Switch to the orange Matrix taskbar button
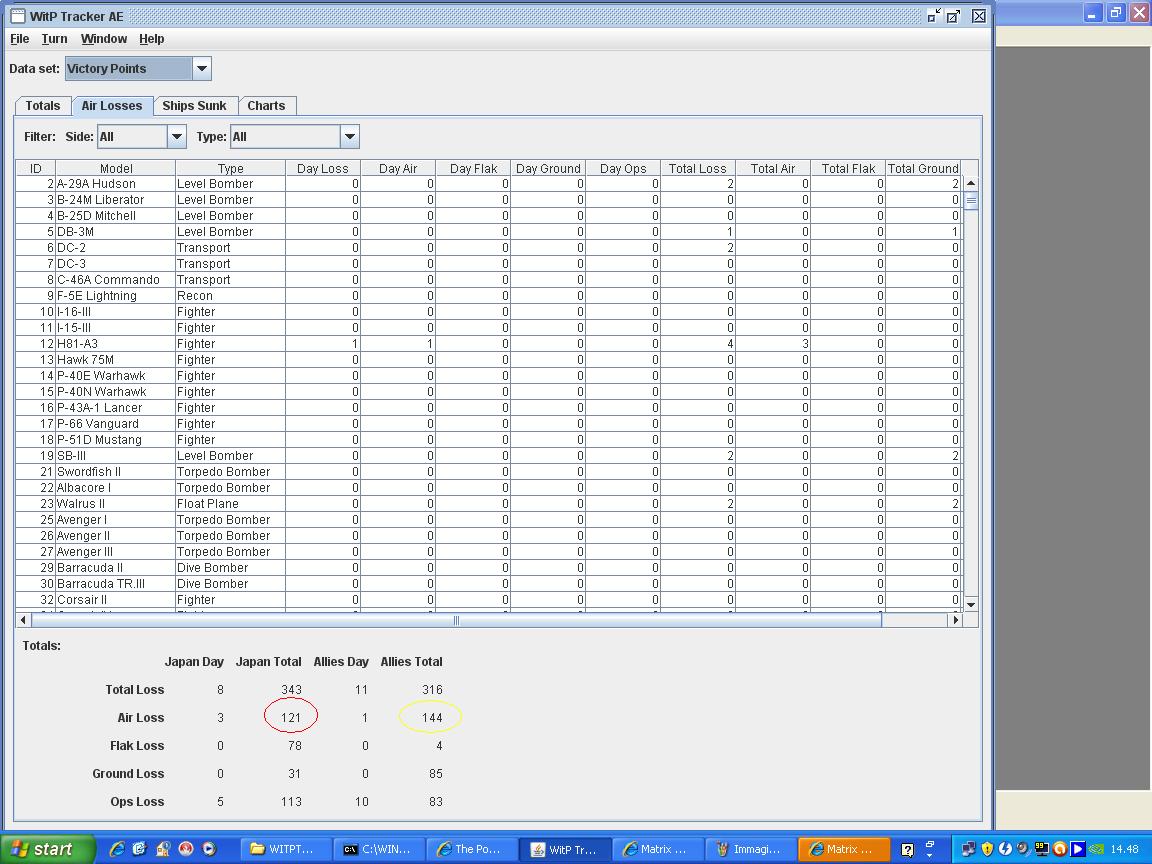The width and height of the screenshot is (1152, 864). (843, 849)
